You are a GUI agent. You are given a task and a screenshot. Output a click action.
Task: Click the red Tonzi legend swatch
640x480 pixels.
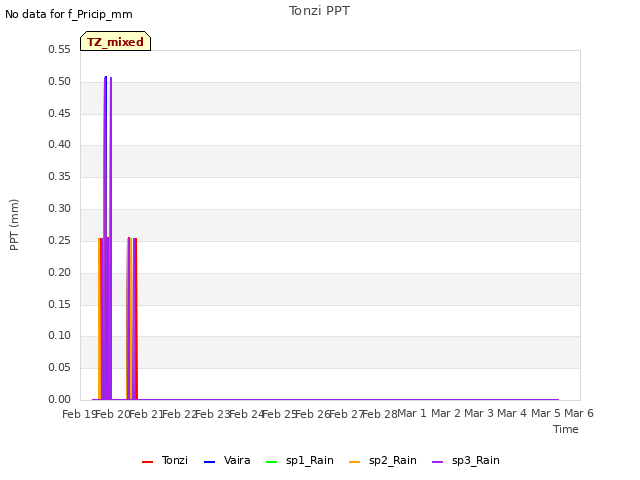coord(147,462)
